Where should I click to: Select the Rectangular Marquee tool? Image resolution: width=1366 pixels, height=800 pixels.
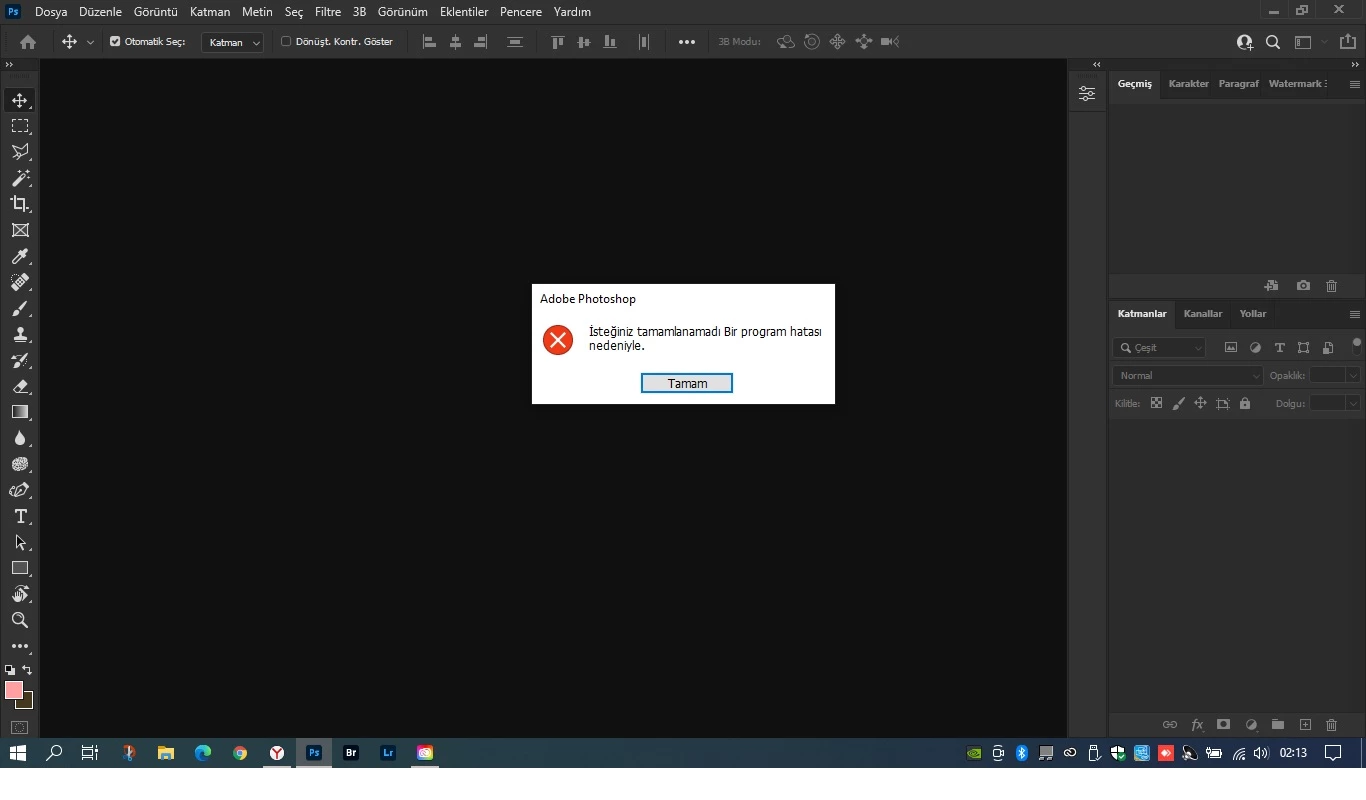coord(20,126)
